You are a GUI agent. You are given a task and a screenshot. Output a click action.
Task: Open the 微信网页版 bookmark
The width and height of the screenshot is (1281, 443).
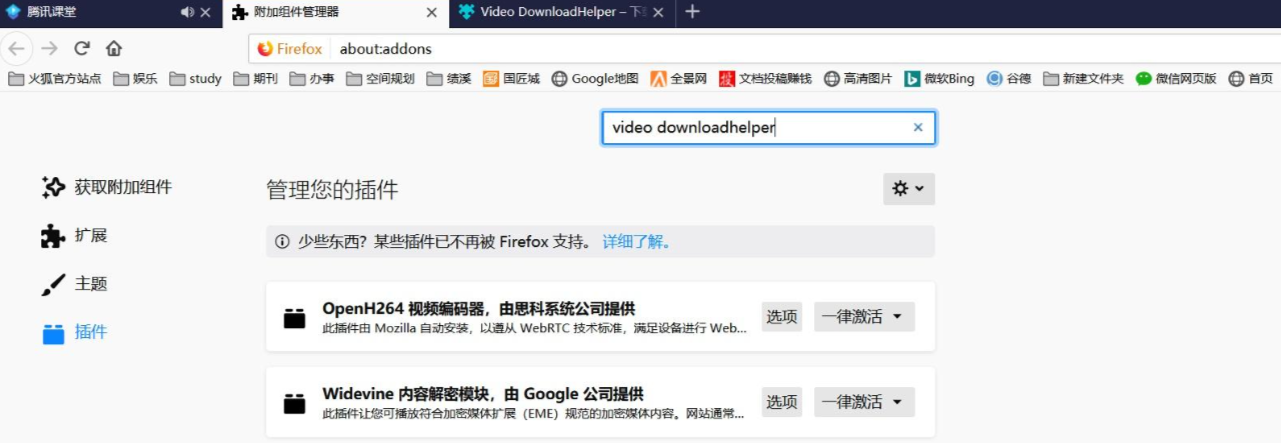pos(1176,79)
